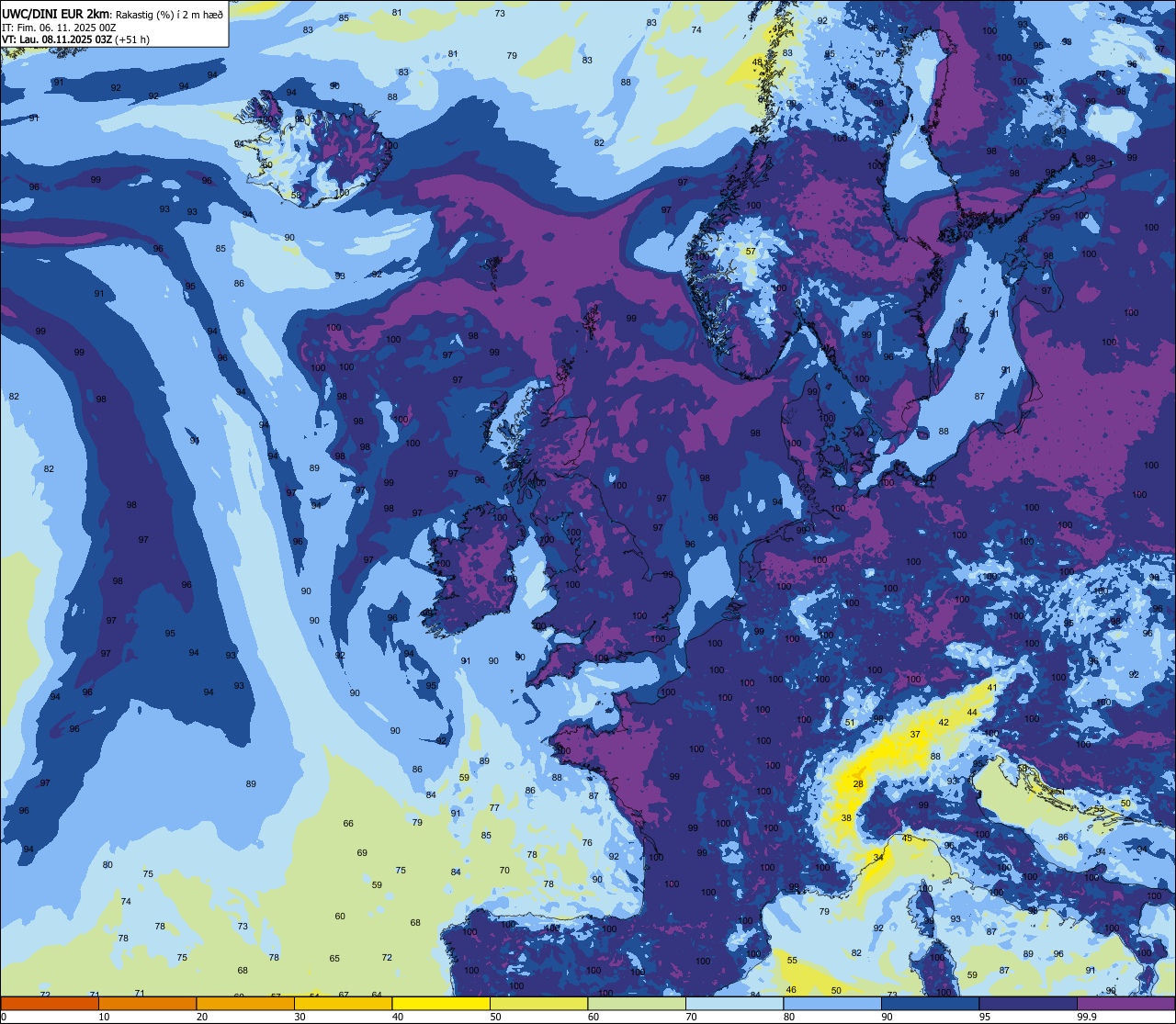The height and width of the screenshot is (1024, 1176).
Task: Click the 60–70 light green legend swatch
Action: pos(637,1003)
